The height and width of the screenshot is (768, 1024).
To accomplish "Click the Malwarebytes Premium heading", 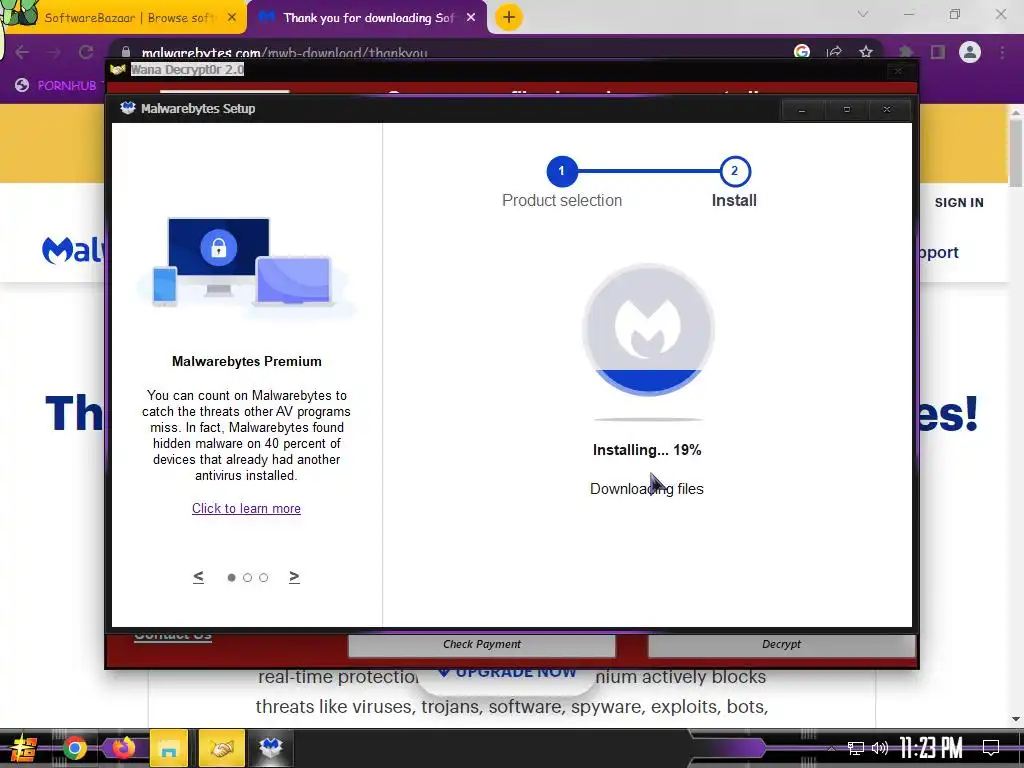I will point(247,361).
